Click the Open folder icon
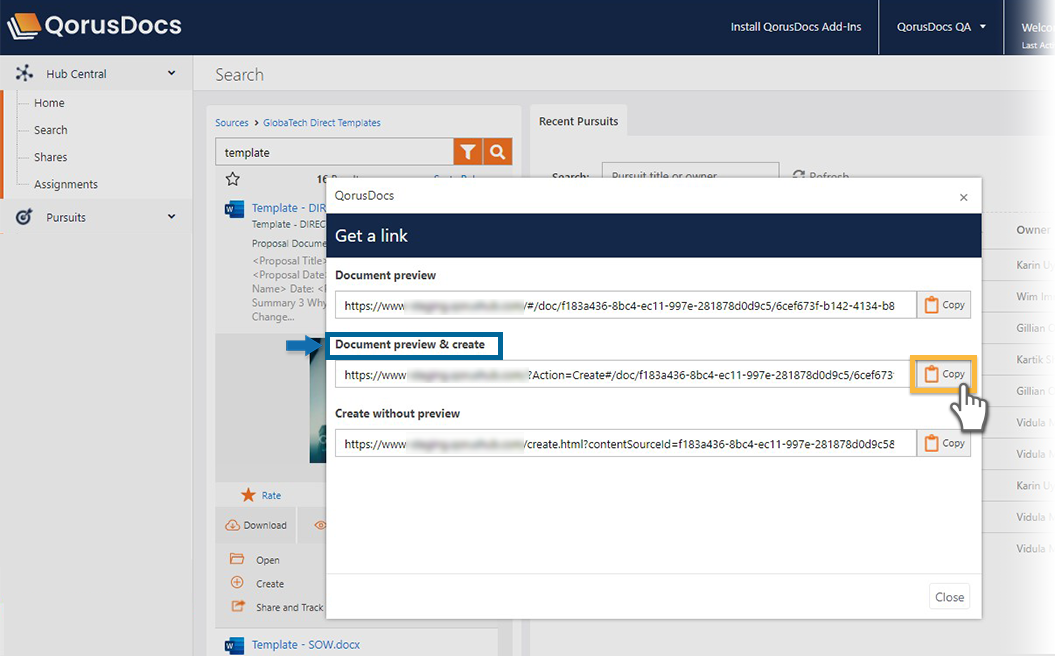1055x656 pixels. pos(237,559)
